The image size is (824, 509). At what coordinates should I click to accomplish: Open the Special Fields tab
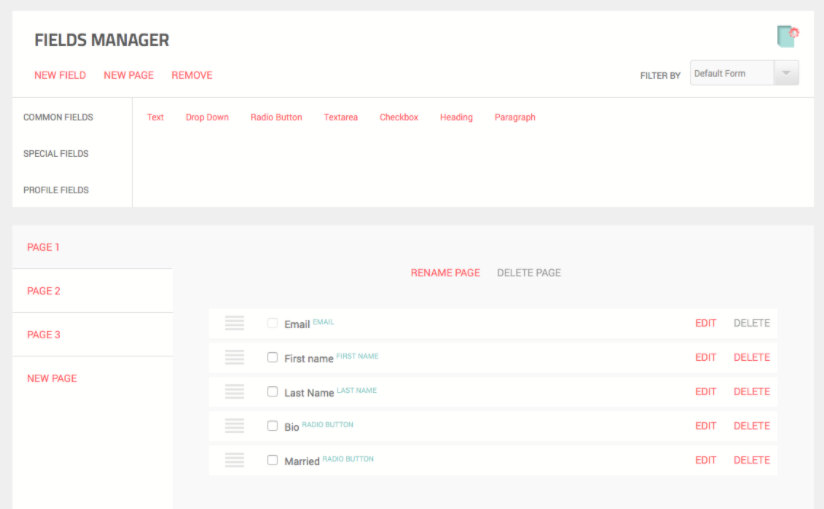[x=56, y=153]
